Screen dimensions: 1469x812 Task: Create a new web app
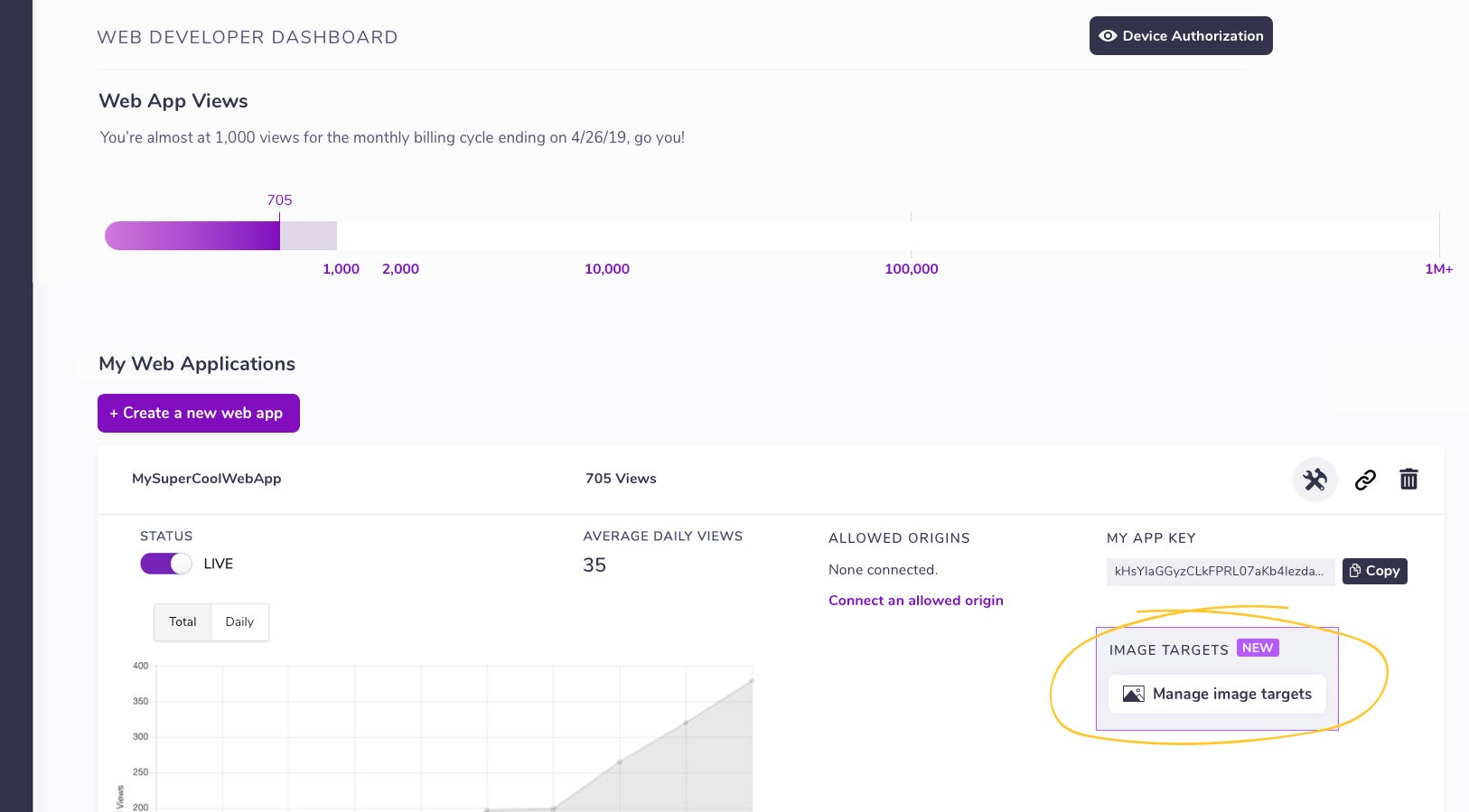[x=199, y=413]
